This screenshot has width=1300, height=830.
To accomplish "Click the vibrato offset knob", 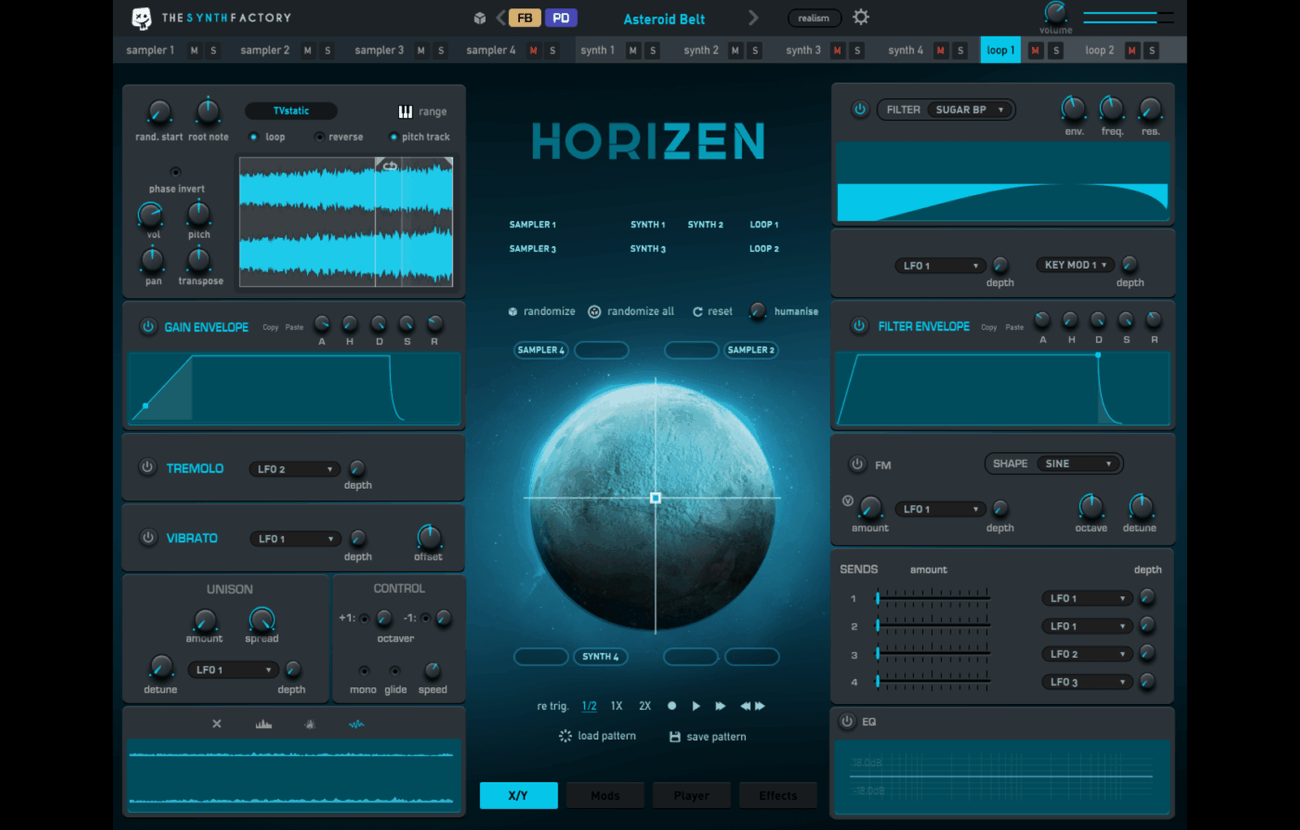I will (428, 536).
